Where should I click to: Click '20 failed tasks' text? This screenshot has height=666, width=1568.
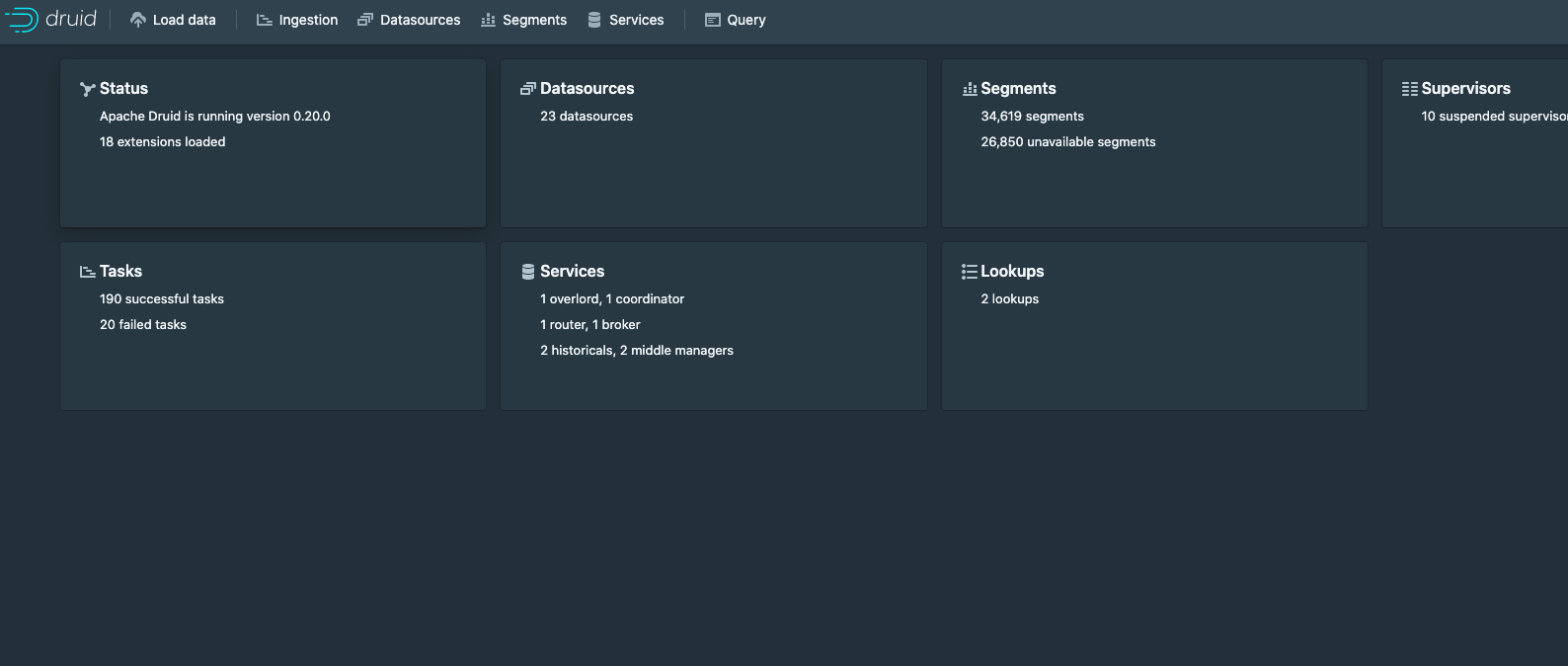[143, 325]
